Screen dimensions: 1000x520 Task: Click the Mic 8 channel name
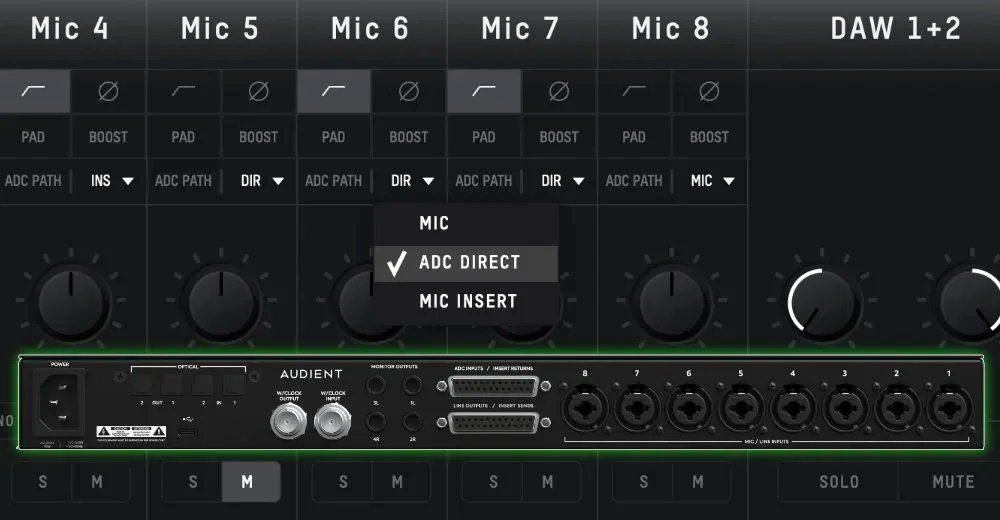(x=670, y=29)
